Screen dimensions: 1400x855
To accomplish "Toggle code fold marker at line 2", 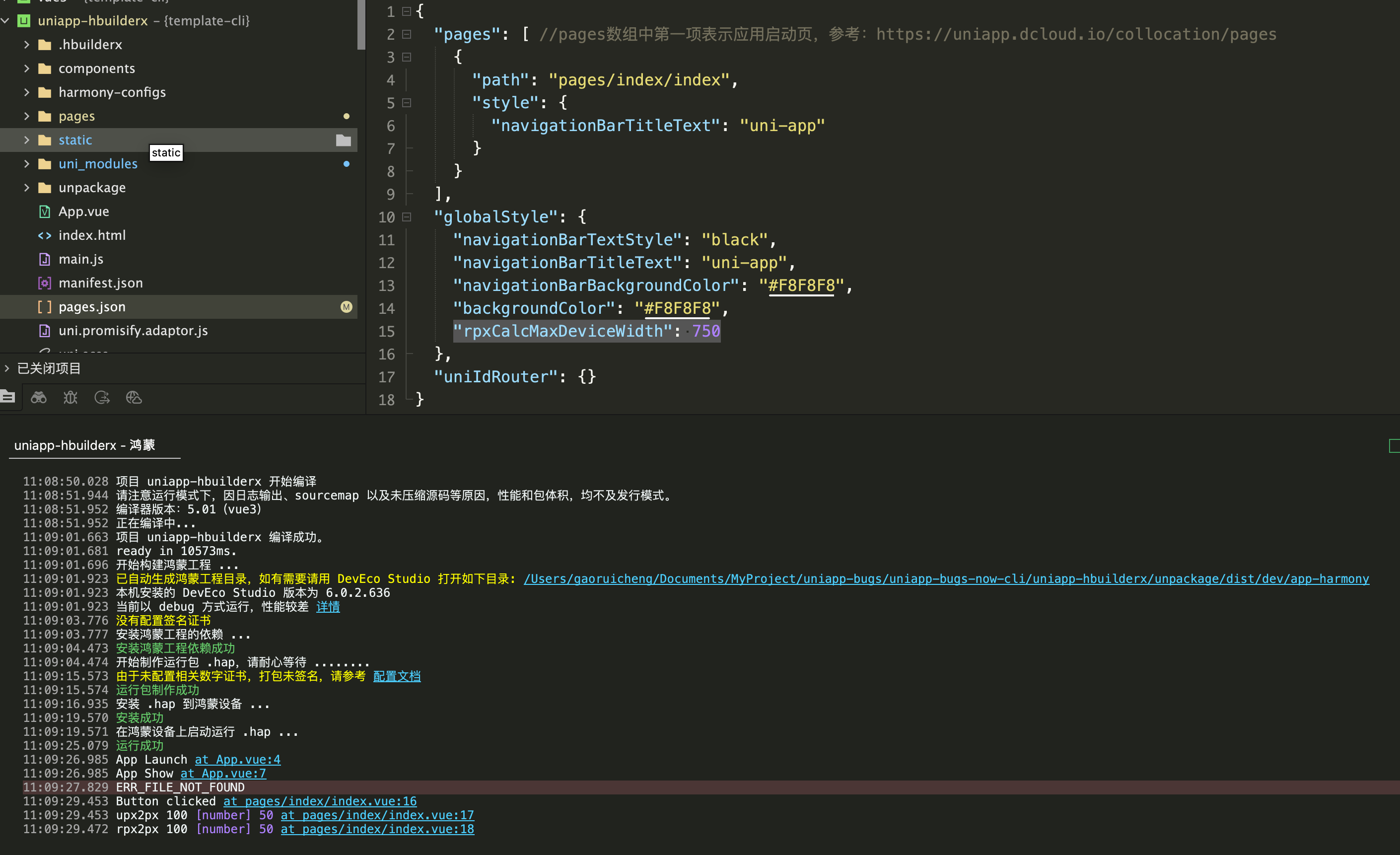I will (x=407, y=35).
